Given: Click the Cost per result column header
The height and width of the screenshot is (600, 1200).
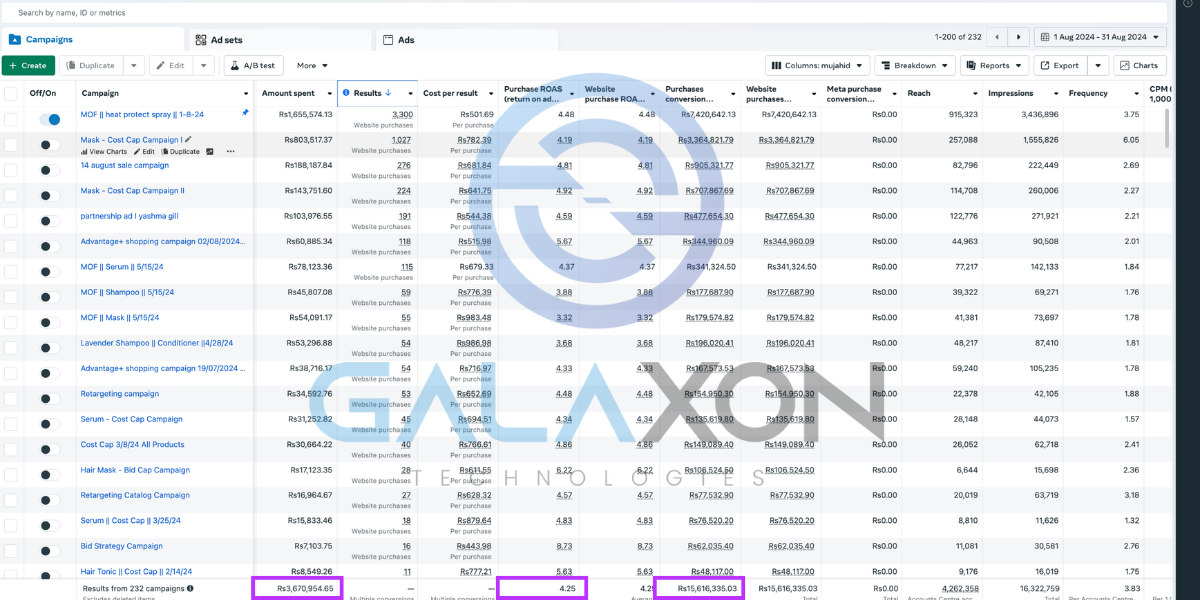Looking at the screenshot, I should (457, 93).
